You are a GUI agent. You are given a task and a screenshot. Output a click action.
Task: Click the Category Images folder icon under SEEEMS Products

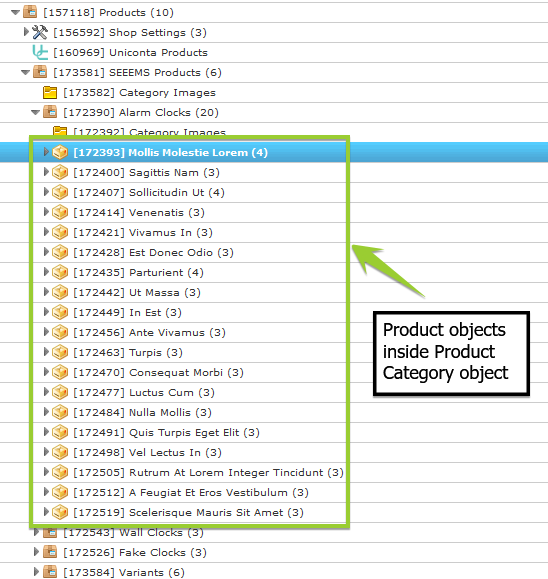(x=50, y=93)
